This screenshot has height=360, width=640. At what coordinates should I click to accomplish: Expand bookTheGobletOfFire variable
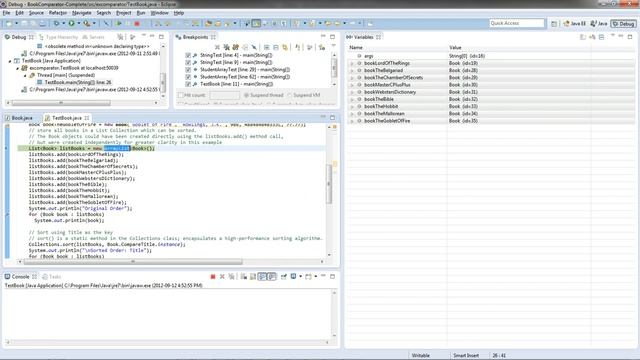coord(352,121)
